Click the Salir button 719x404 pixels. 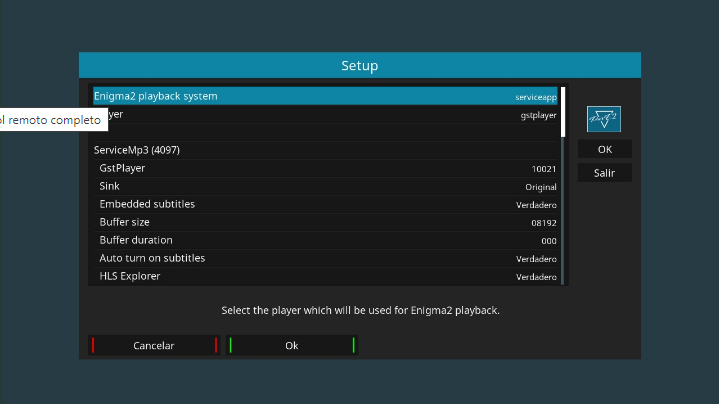pyautogui.click(x=604, y=173)
